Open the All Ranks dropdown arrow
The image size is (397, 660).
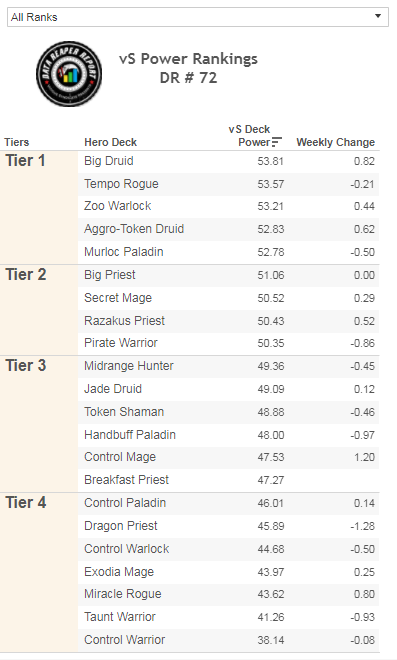378,16
